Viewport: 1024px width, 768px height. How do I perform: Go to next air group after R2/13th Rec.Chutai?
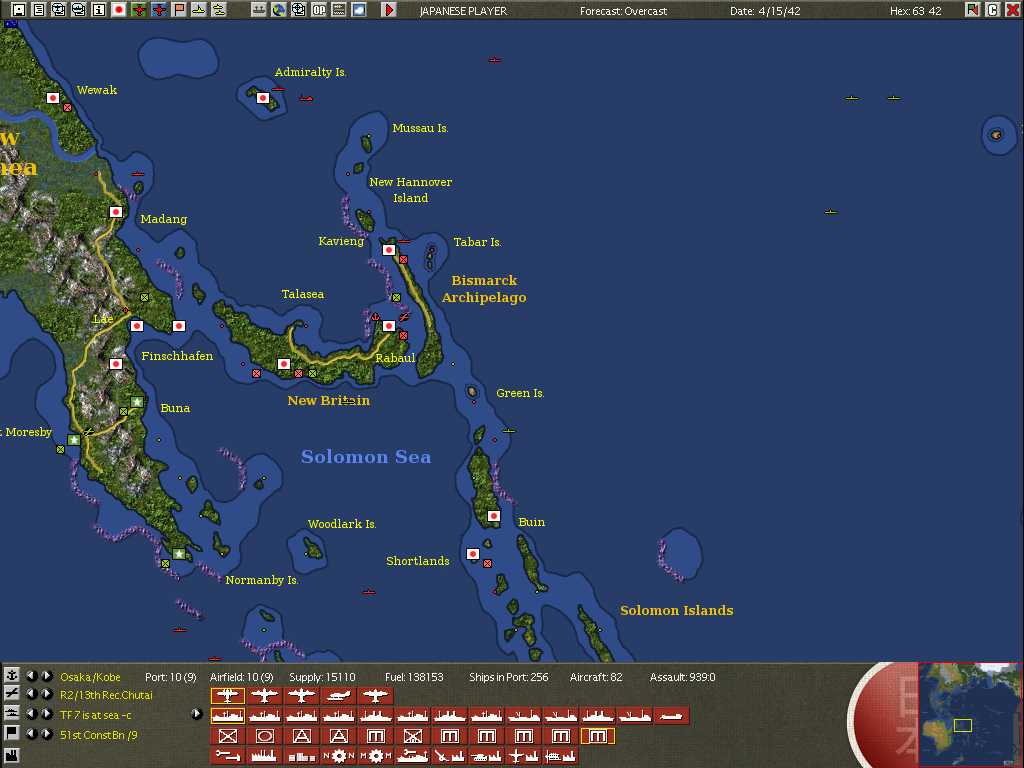46,694
